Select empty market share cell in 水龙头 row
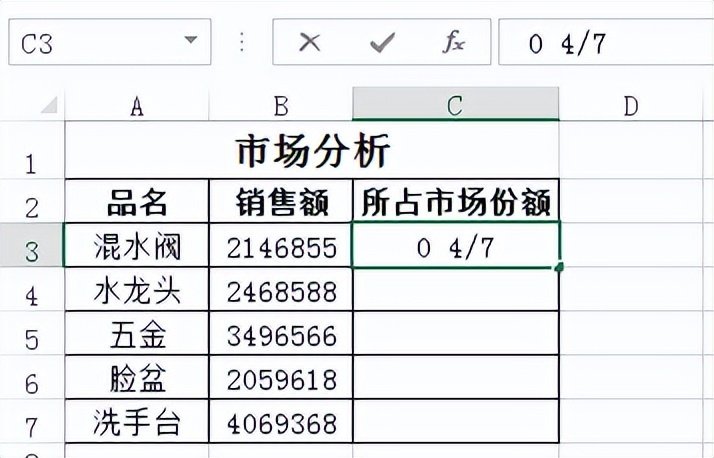 tap(456, 289)
